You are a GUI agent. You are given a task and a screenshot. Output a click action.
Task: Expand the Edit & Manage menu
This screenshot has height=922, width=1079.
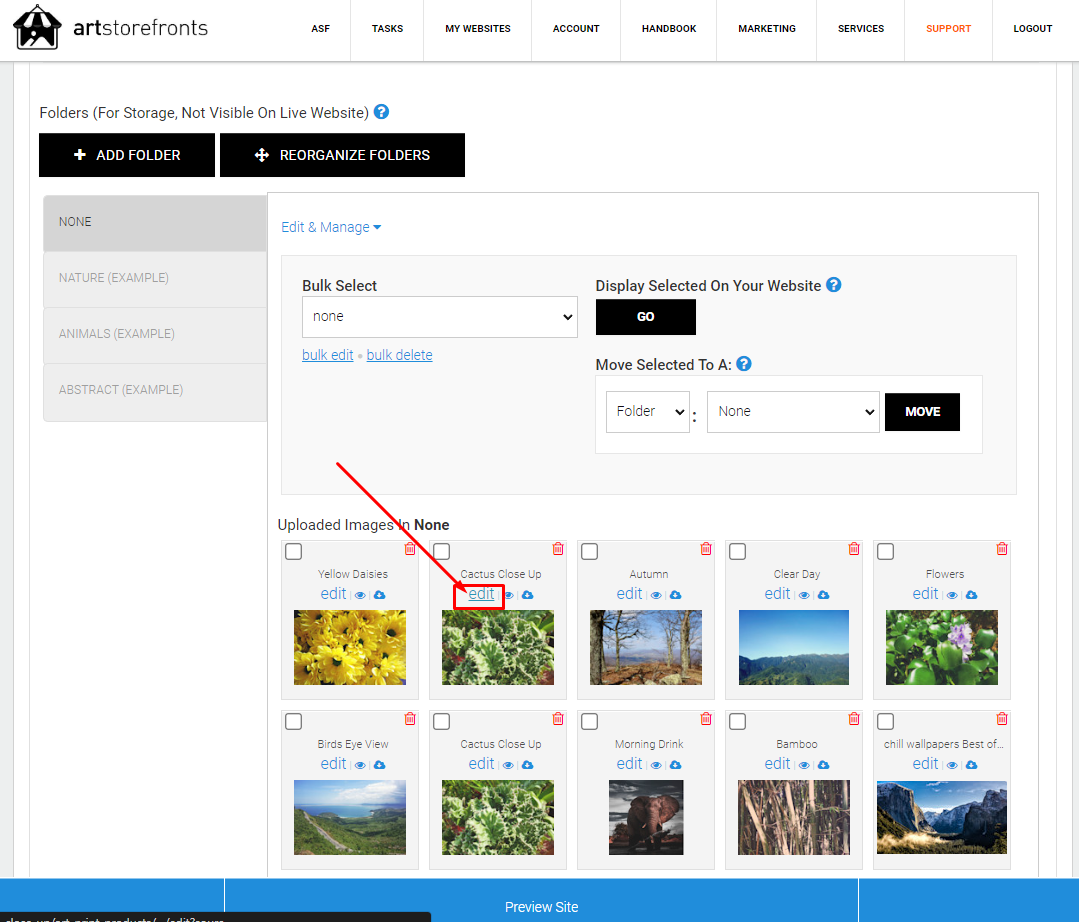(331, 227)
